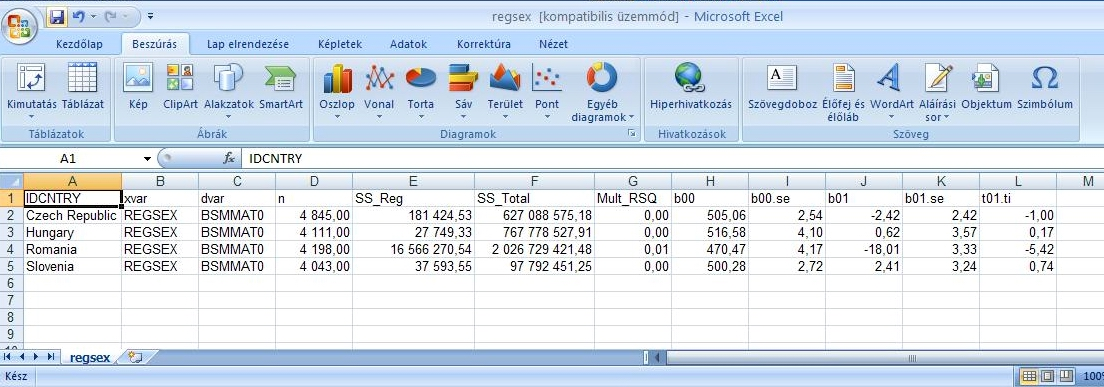Screen dimensions: 1104x387
Task: Open the WordArt gallery
Action: pos(891,92)
